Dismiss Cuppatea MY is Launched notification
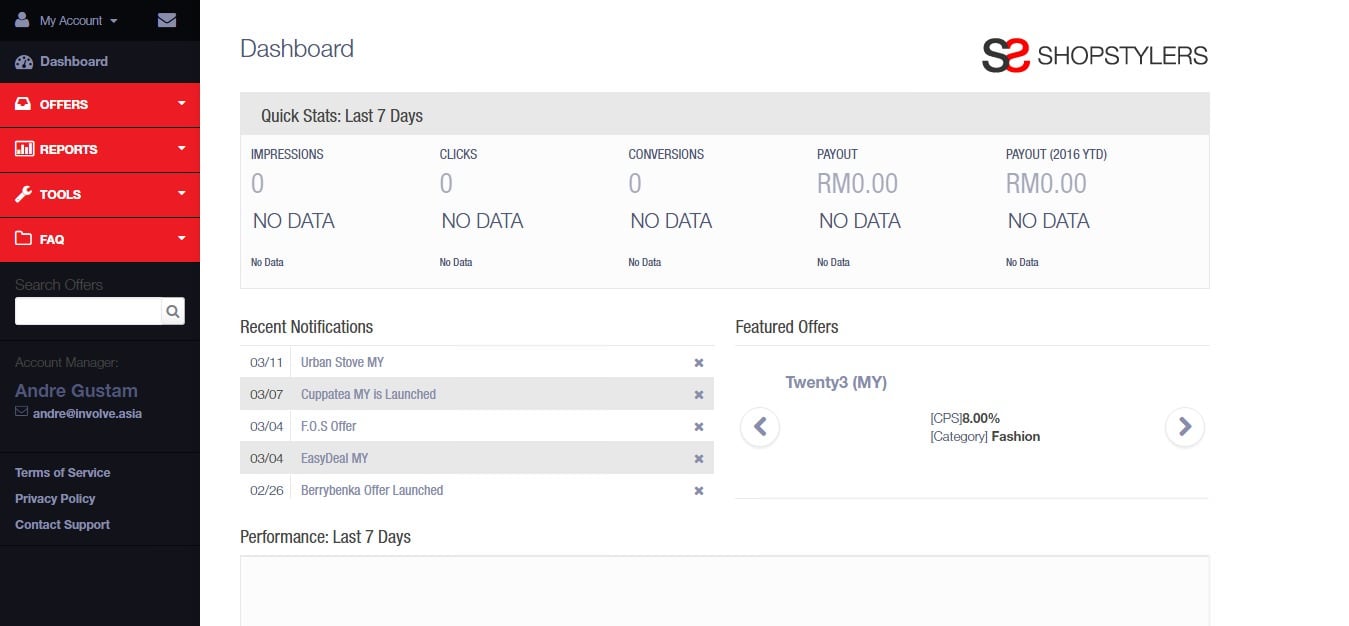Image resolution: width=1349 pixels, height=626 pixels. tap(699, 395)
